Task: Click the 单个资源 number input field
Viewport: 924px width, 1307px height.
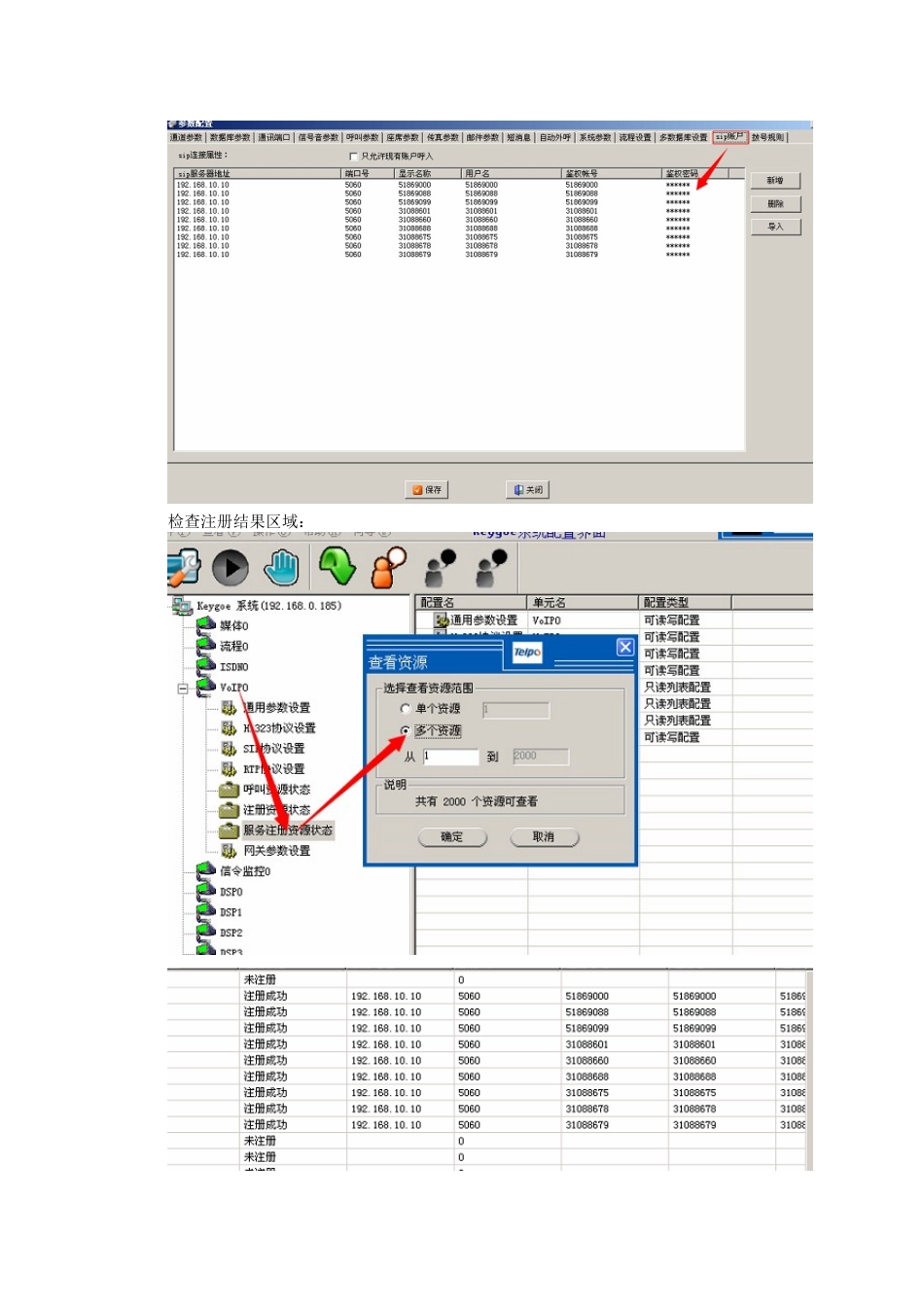Action: 515,710
